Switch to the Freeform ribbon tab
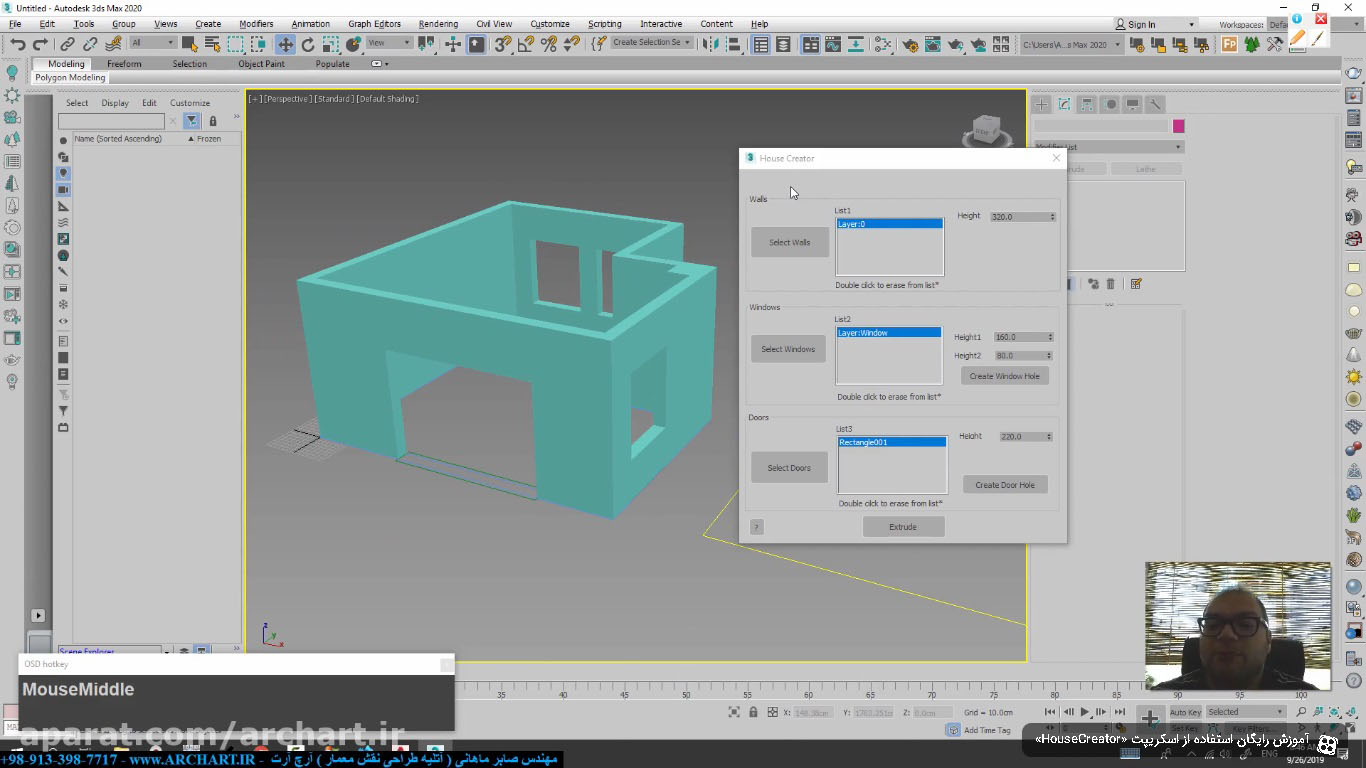The image size is (1366, 768). coord(124,64)
